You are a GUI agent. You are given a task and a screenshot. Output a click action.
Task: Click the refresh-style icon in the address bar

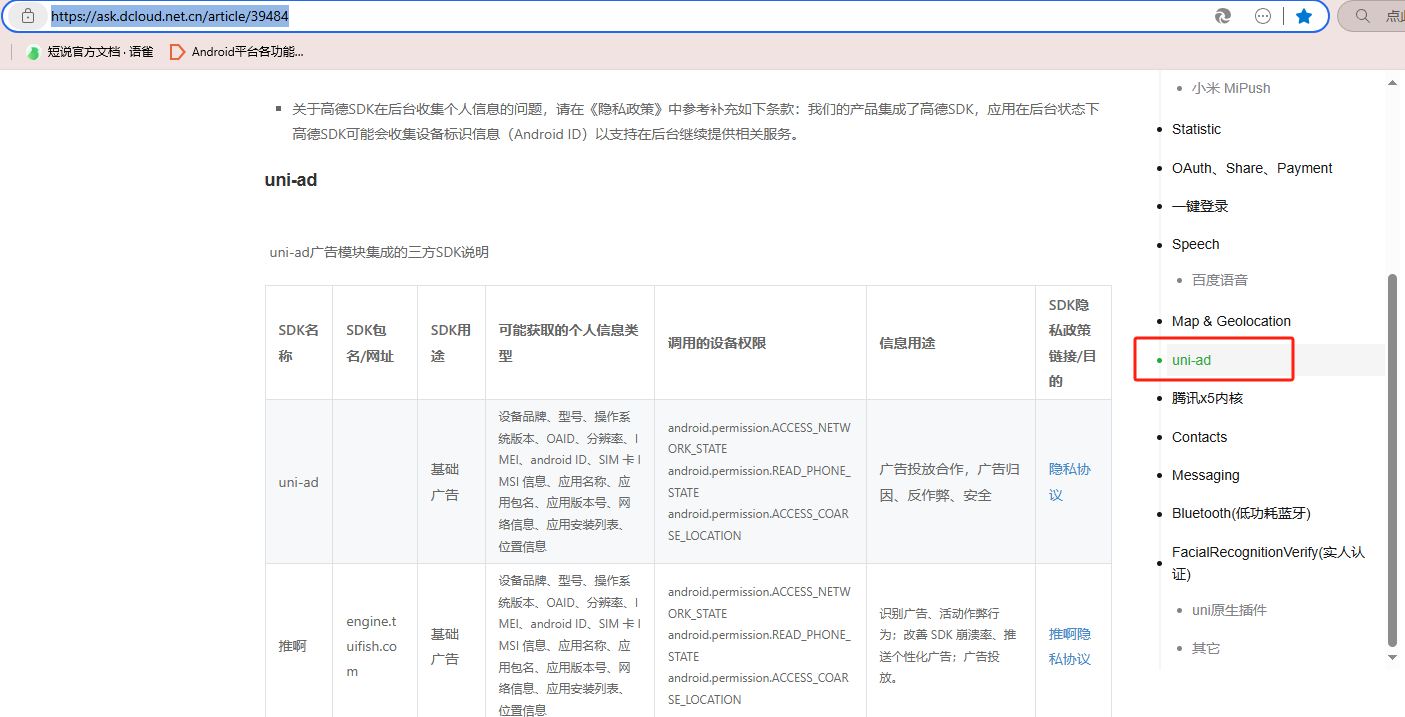[x=1223, y=16]
